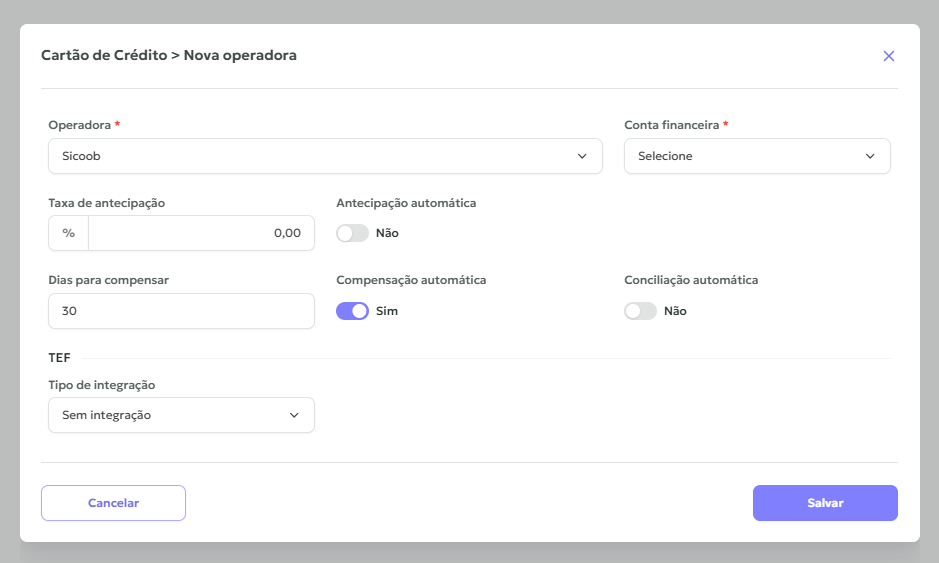Screen dimensions: 939x563
Task: Click the Dias para compensar field
Action: [181, 311]
